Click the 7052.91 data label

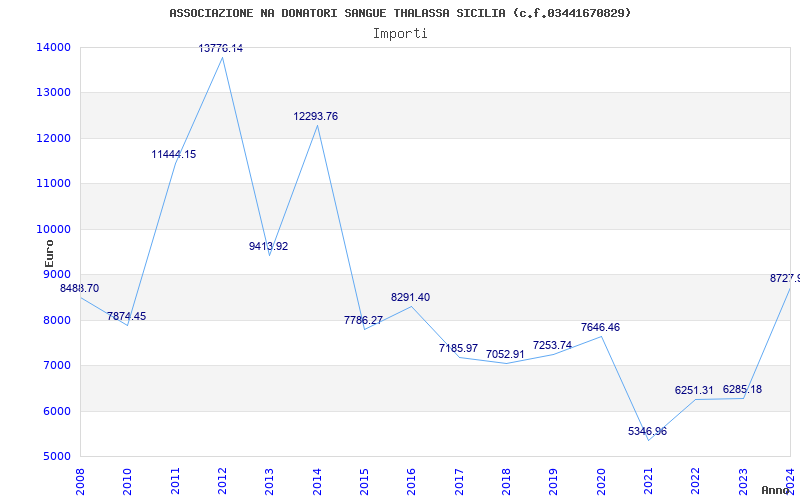point(505,354)
